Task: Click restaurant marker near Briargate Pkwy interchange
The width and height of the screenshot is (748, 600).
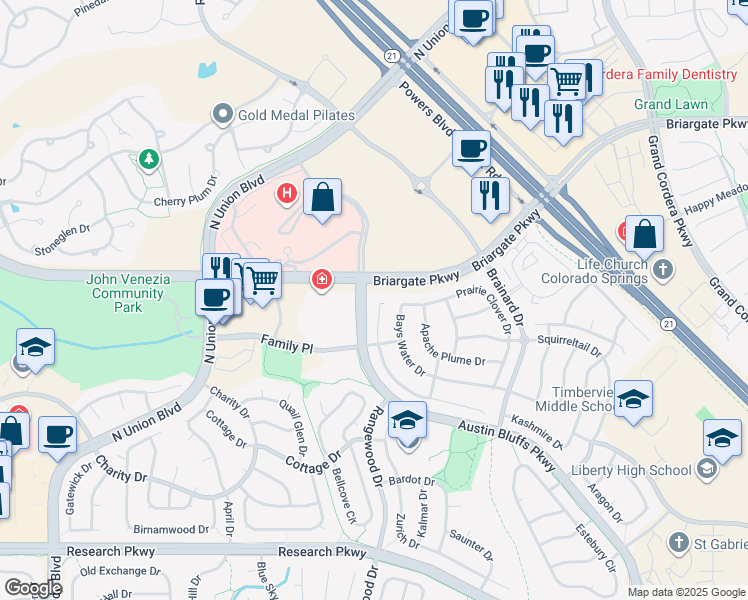Action: 490,199
